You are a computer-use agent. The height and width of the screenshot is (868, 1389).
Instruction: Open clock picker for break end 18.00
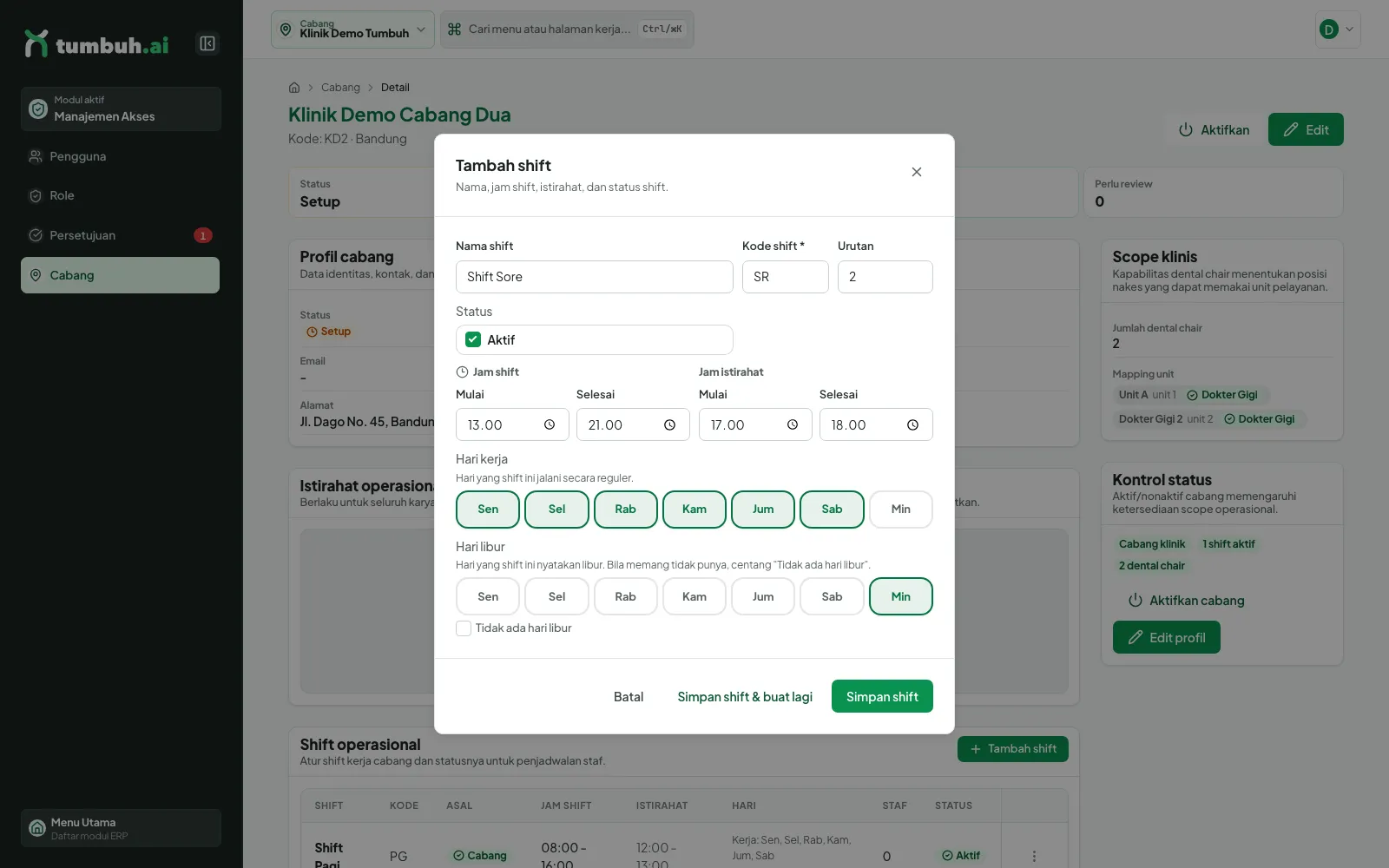click(913, 424)
